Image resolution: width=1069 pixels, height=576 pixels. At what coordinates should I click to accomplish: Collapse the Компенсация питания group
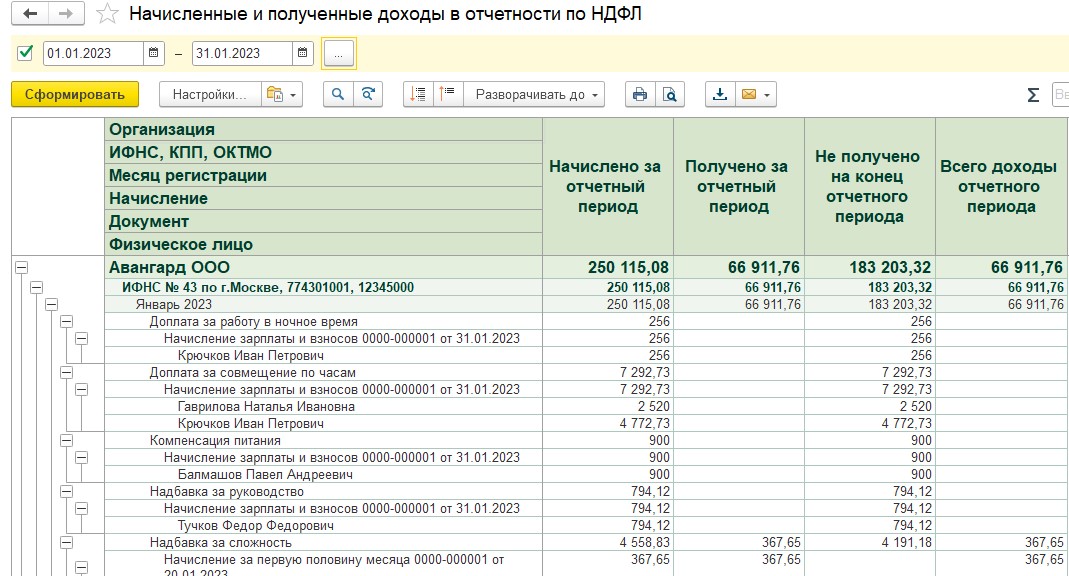pos(66,440)
